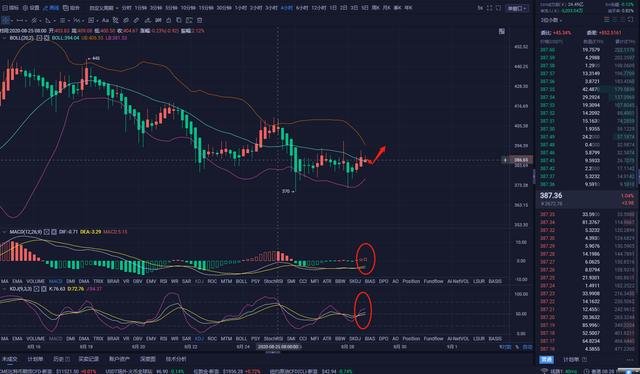Select the parallel channel drawing tool
The image size is (640, 374).
34,20
